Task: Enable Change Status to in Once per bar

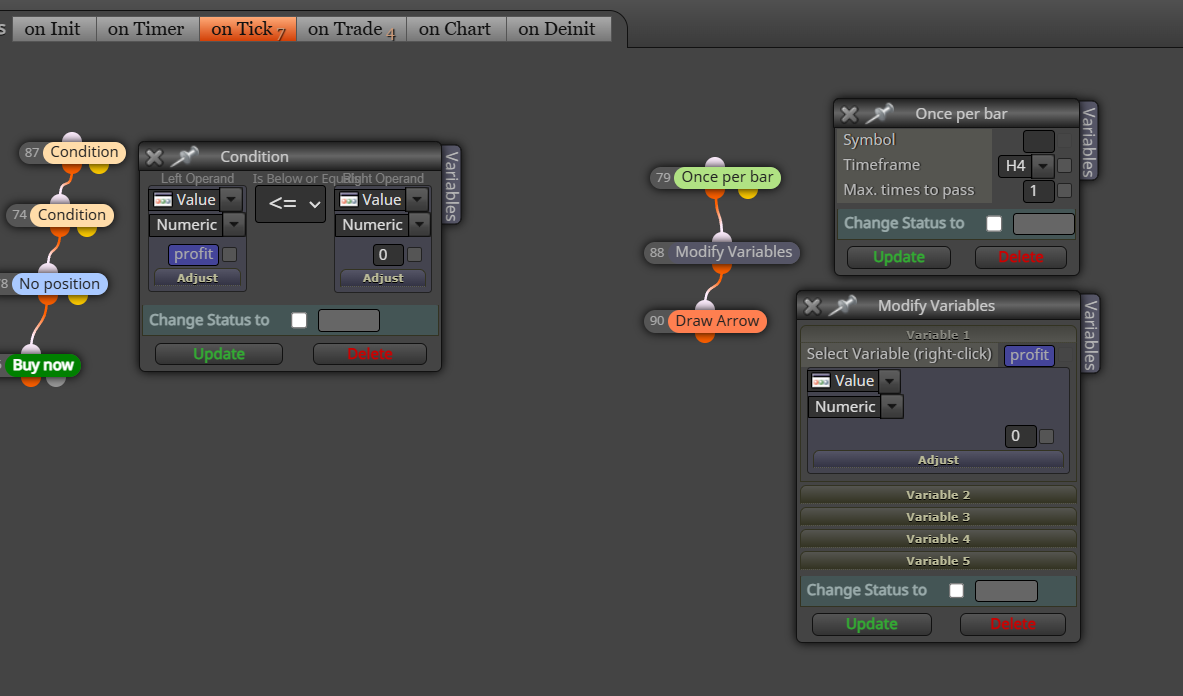Action: (x=994, y=224)
